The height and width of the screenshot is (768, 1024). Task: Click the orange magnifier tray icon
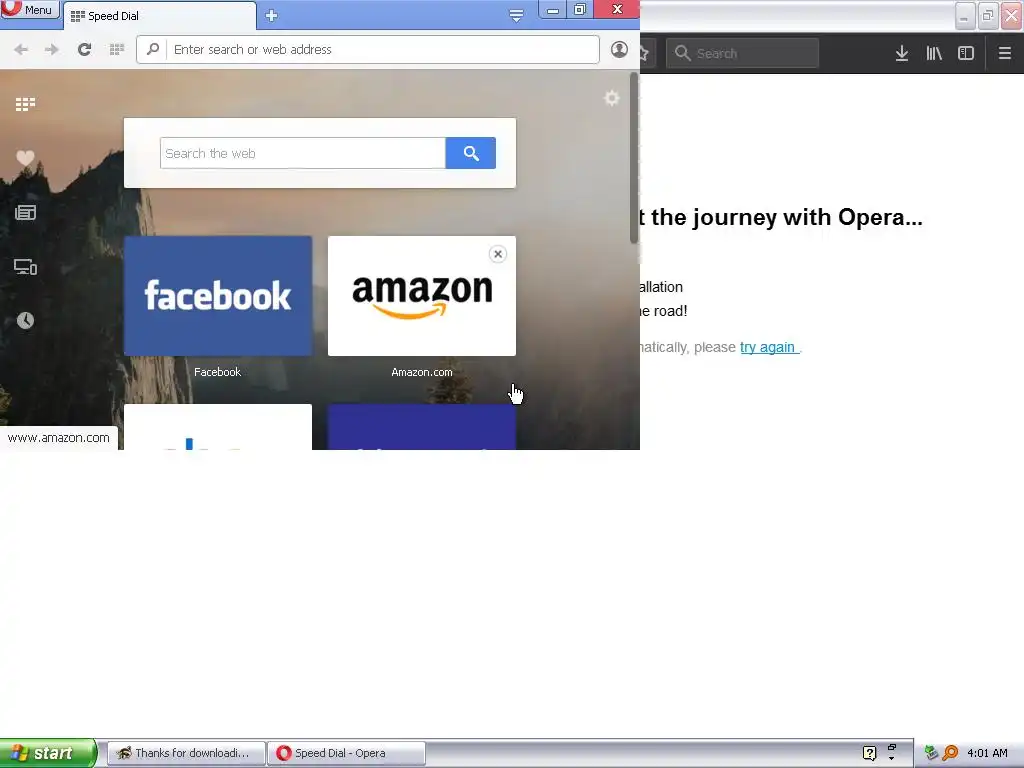[950, 753]
